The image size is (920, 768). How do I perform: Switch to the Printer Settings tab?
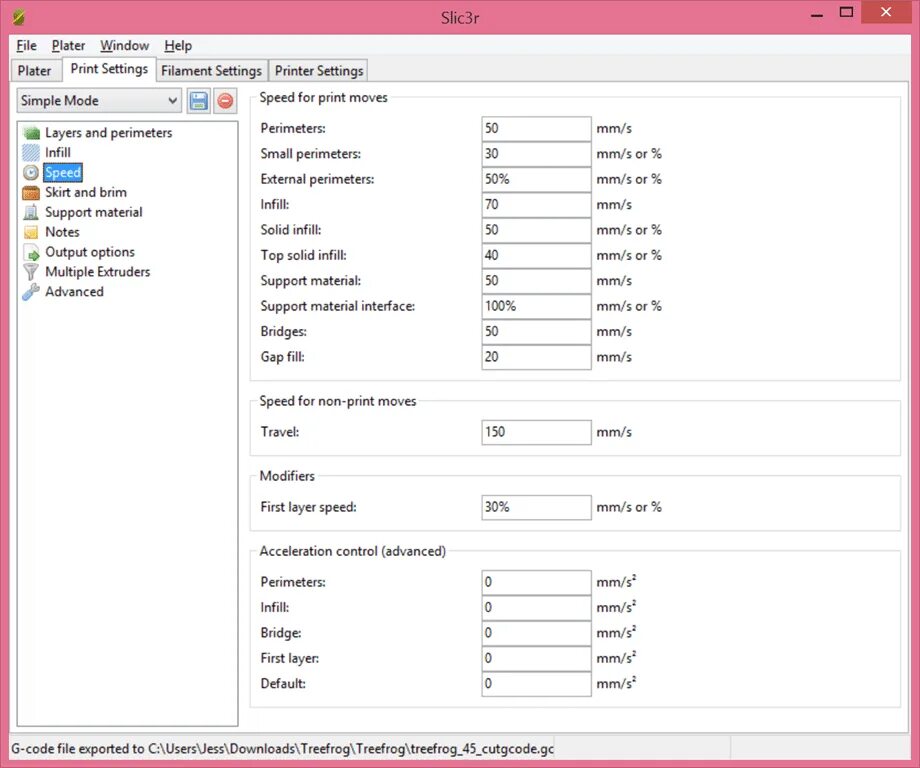pyautogui.click(x=319, y=70)
